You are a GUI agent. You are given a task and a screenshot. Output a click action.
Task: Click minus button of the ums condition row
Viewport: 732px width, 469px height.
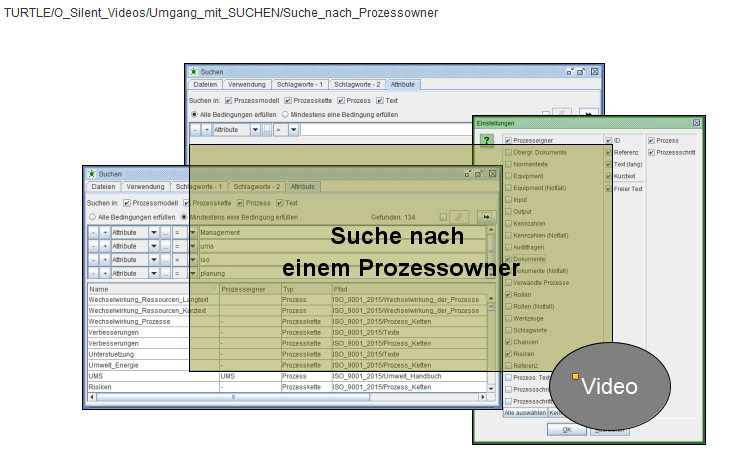(93, 246)
